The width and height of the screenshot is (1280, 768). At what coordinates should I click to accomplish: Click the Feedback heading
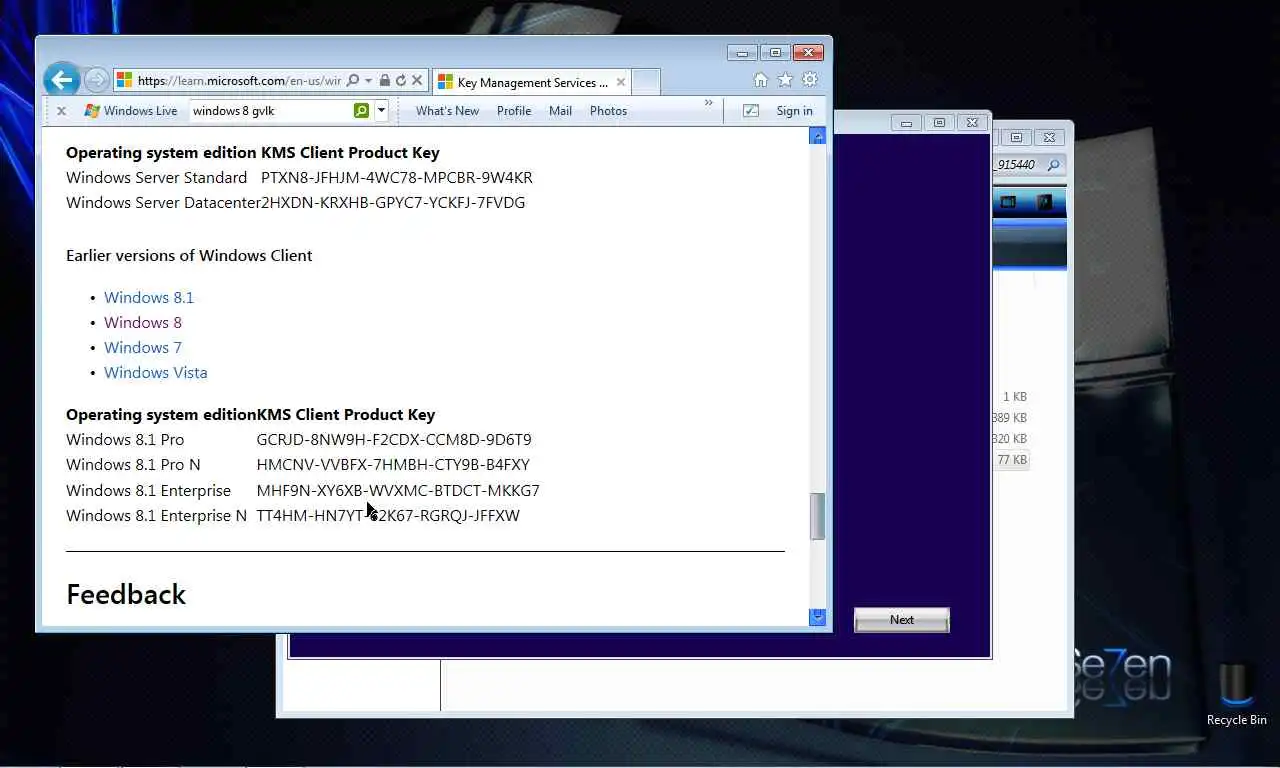[x=126, y=594]
